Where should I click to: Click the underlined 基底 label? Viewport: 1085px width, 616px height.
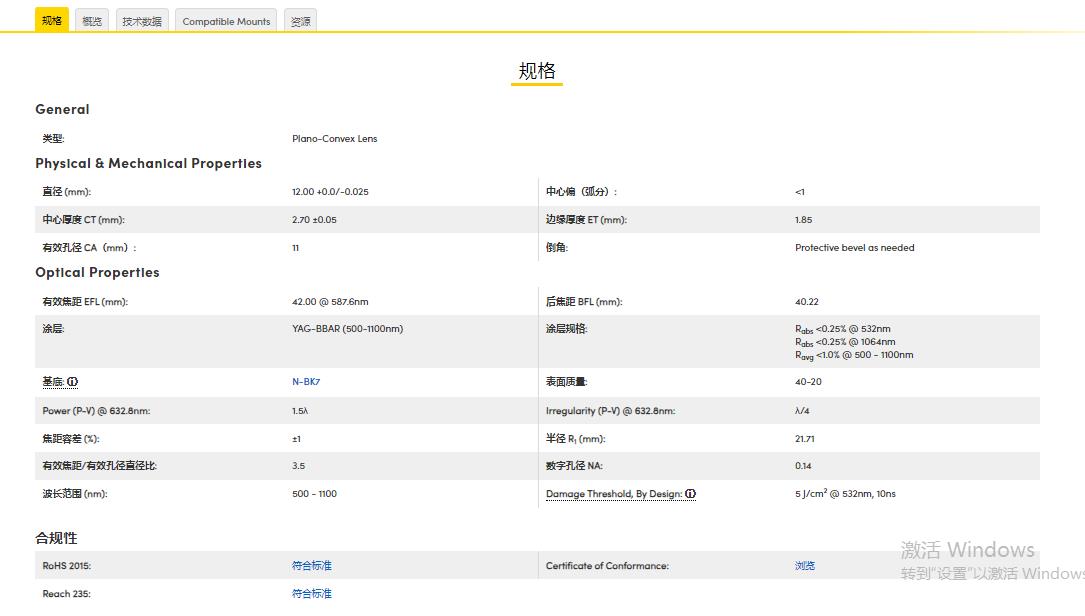tap(53, 382)
